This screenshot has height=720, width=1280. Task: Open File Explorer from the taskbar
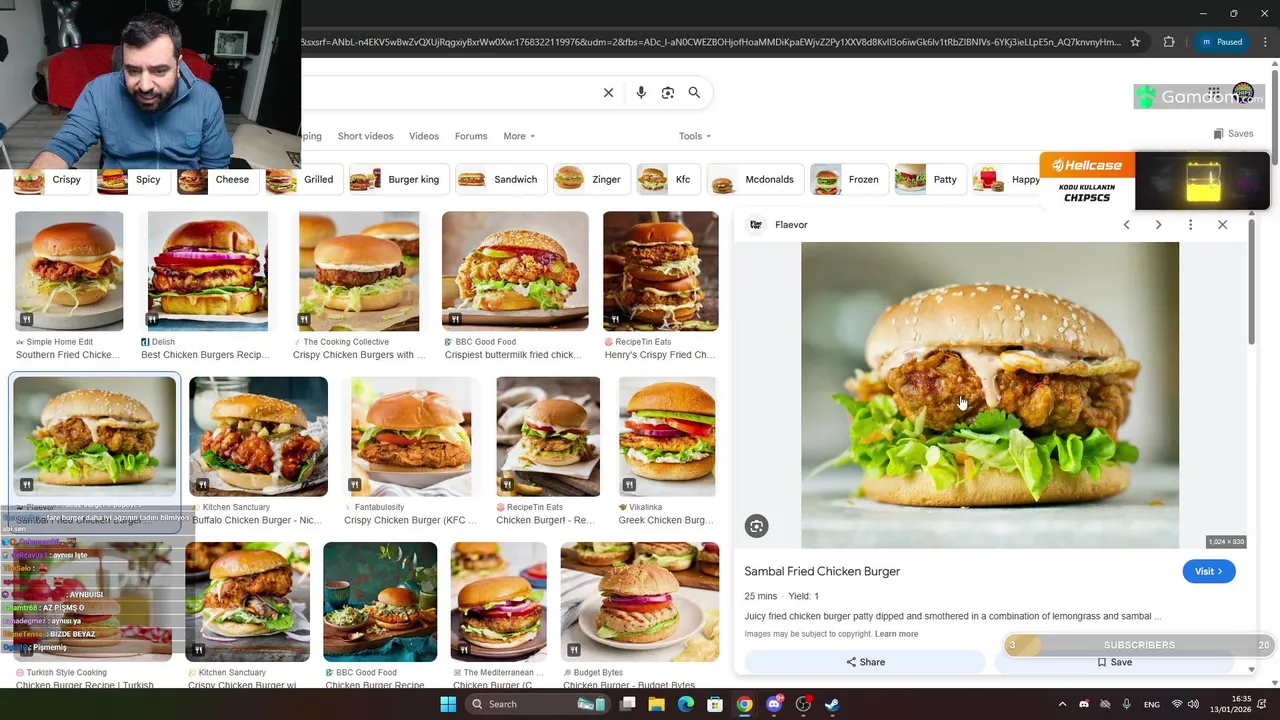pos(657,704)
